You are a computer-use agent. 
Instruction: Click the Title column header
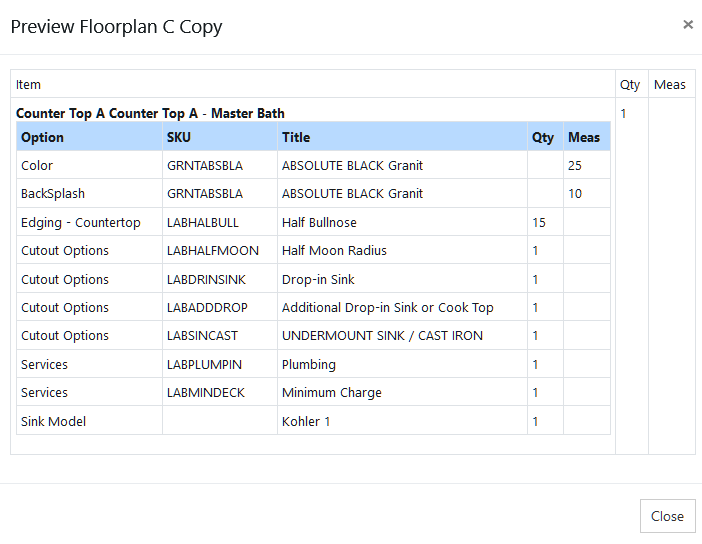click(x=296, y=137)
